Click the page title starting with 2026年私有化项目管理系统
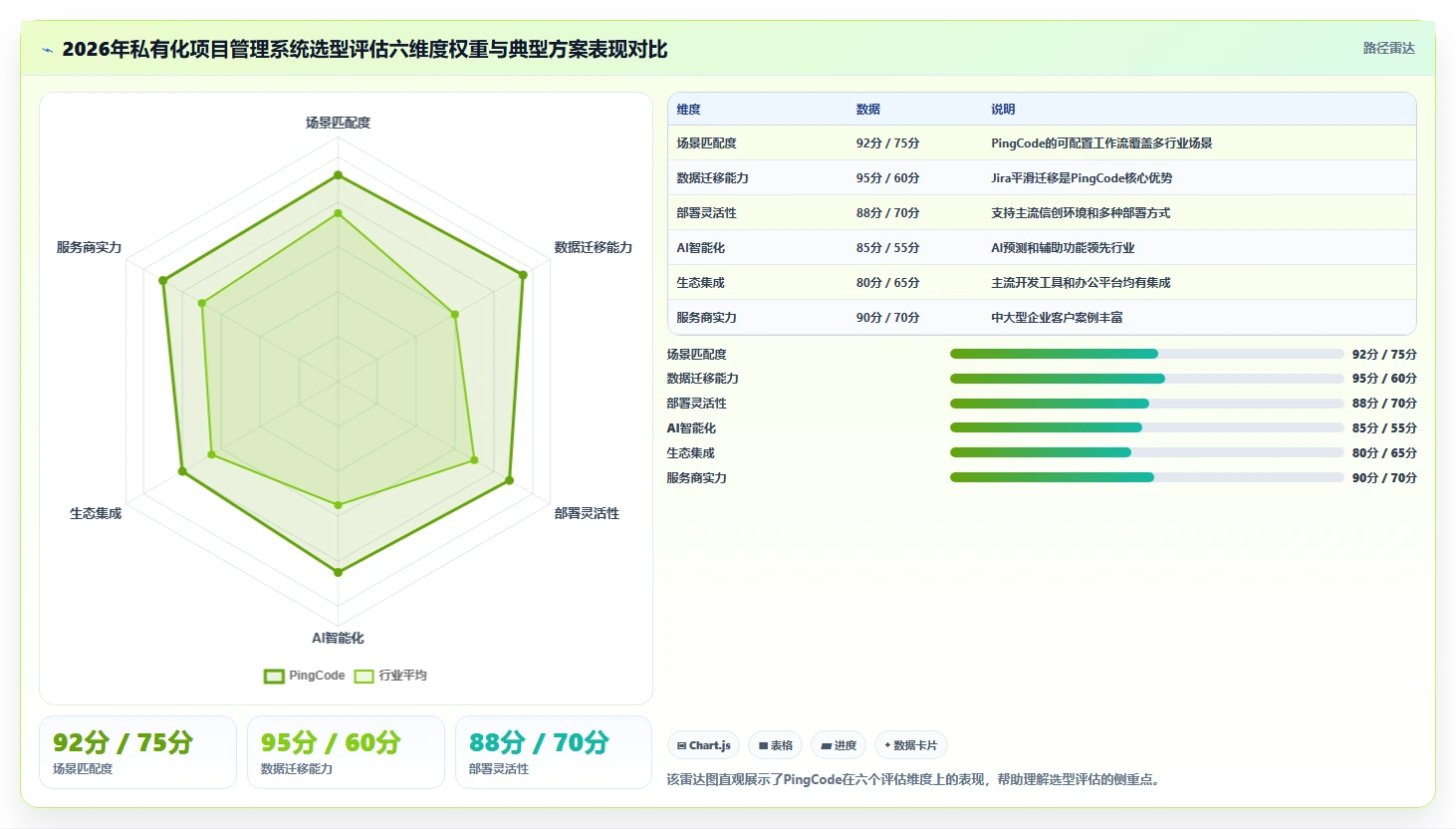1456x829 pixels. tap(364, 49)
